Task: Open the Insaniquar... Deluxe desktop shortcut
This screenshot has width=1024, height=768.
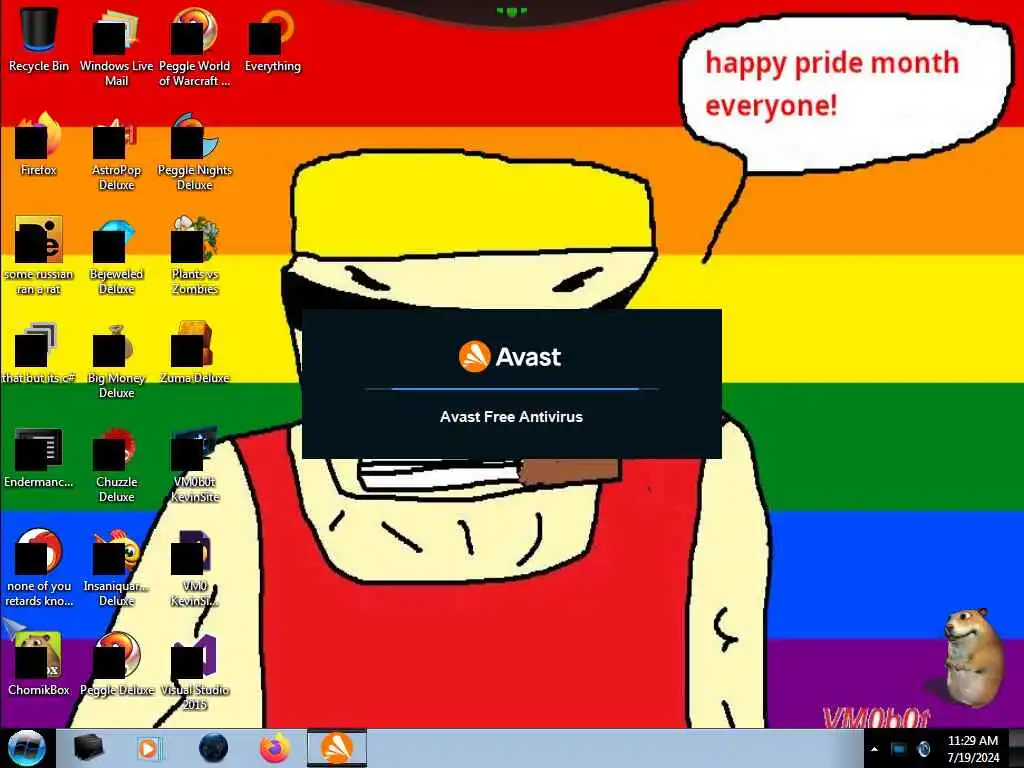Action: tap(116, 568)
